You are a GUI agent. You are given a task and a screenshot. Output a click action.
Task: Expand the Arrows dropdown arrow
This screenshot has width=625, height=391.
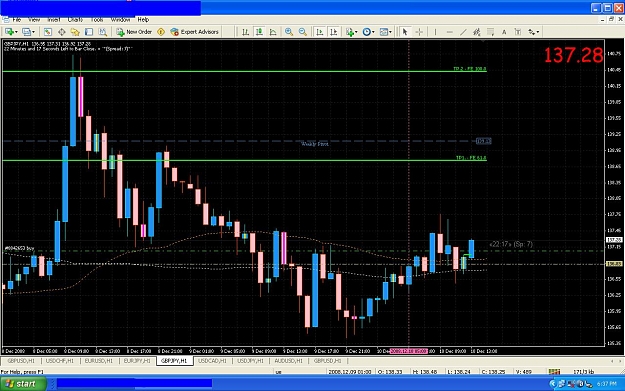pyautogui.click(x=538, y=32)
